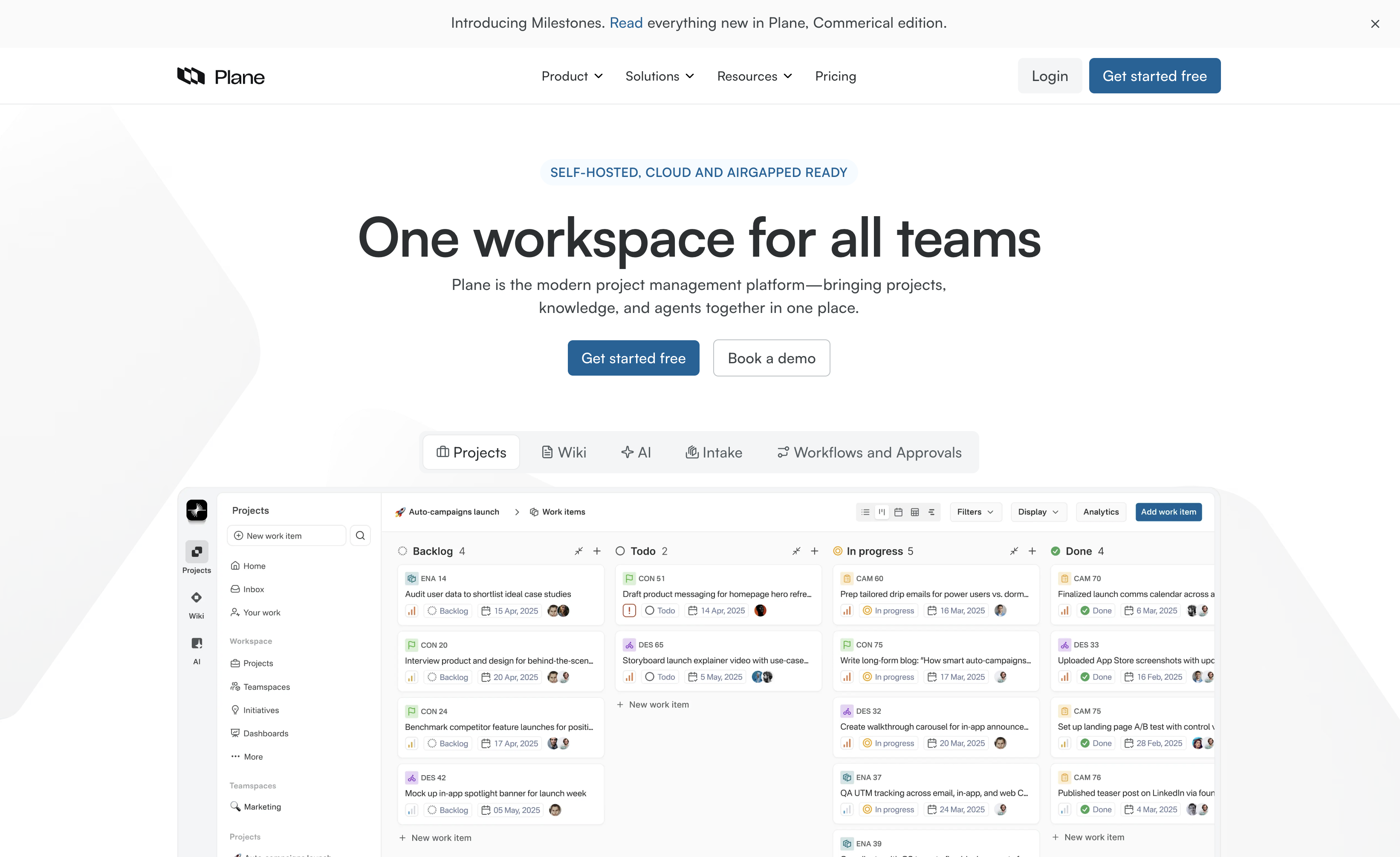Click the Book a demo button

pyautogui.click(x=771, y=358)
